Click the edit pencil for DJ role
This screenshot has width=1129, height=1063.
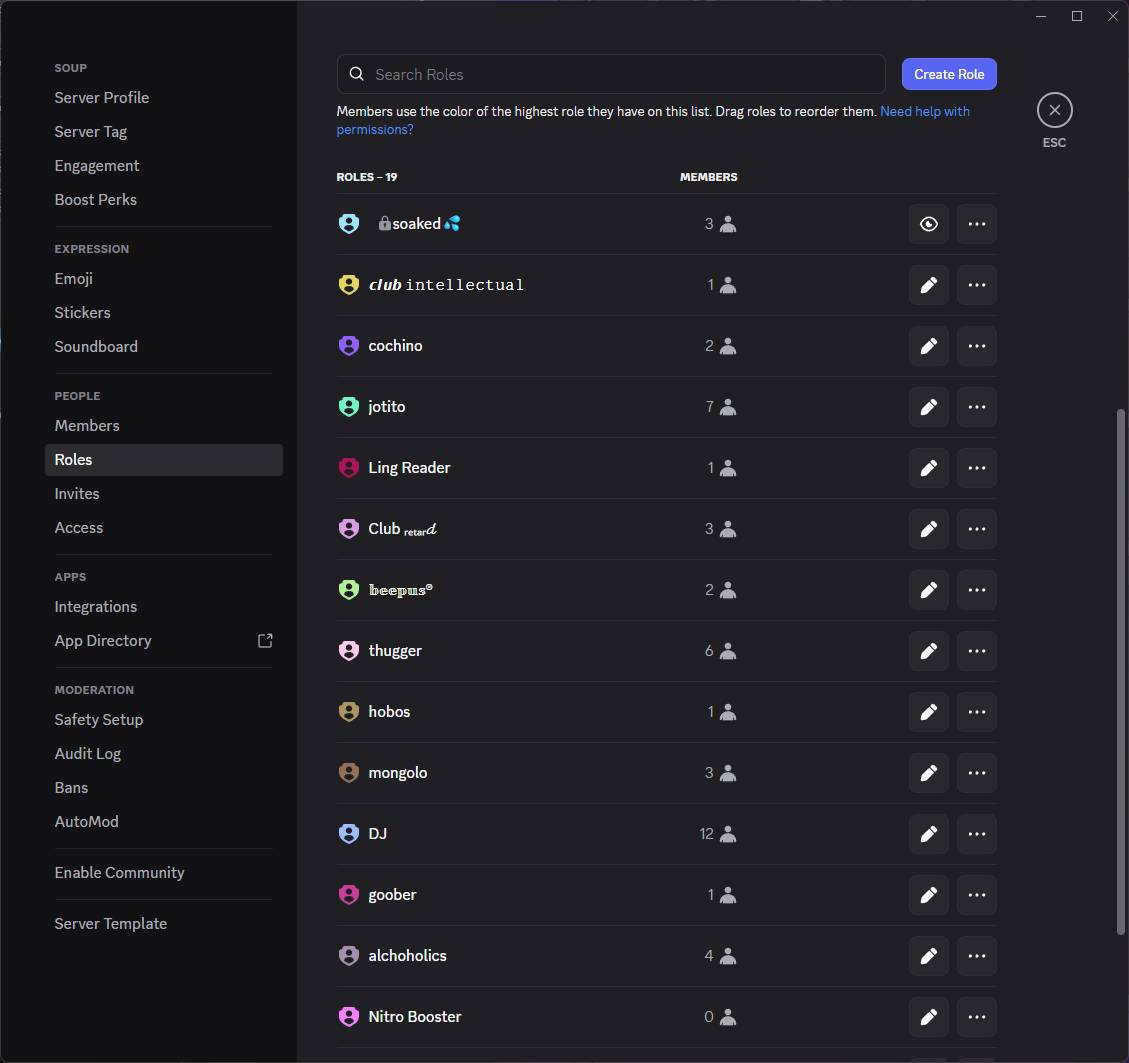[x=928, y=834]
